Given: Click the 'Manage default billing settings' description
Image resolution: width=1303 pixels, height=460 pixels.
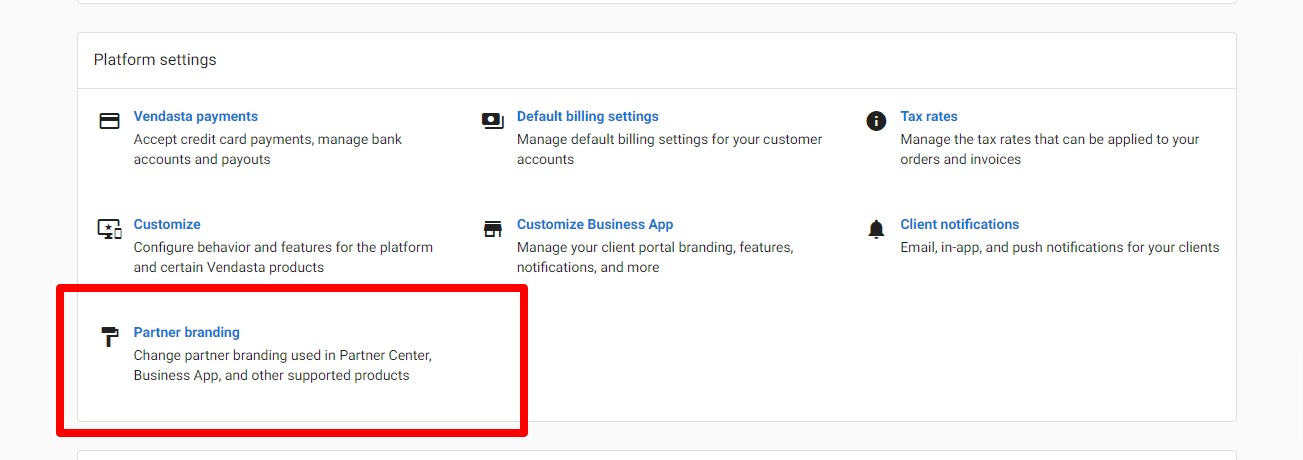Looking at the screenshot, I should point(670,149).
